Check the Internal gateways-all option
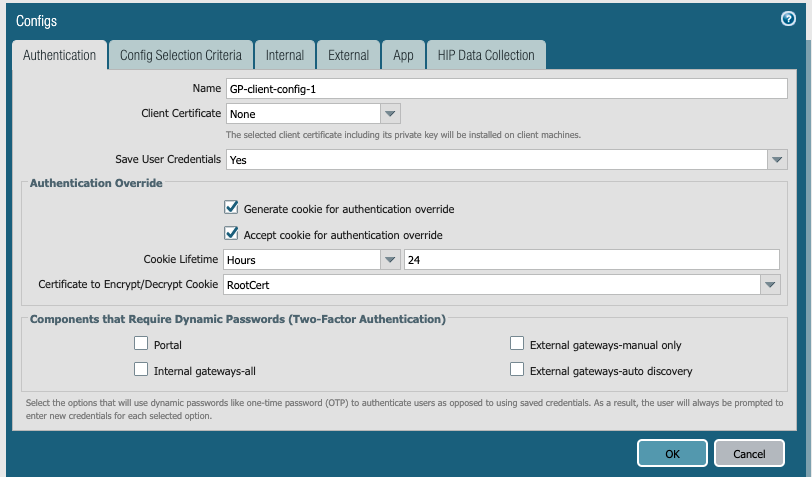The width and height of the screenshot is (812, 477). 141,369
